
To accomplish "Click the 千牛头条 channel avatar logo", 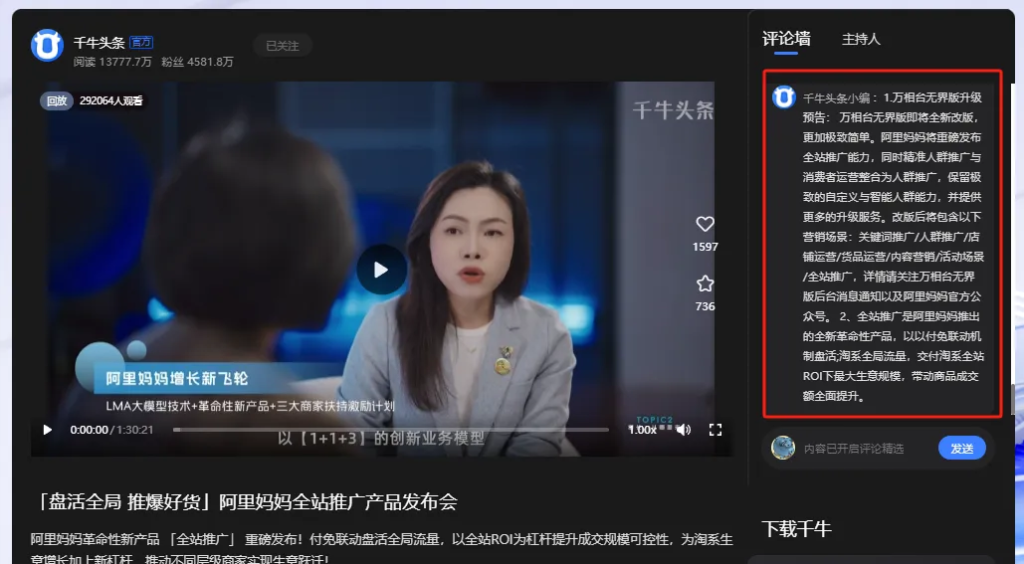I will click(x=47, y=45).
